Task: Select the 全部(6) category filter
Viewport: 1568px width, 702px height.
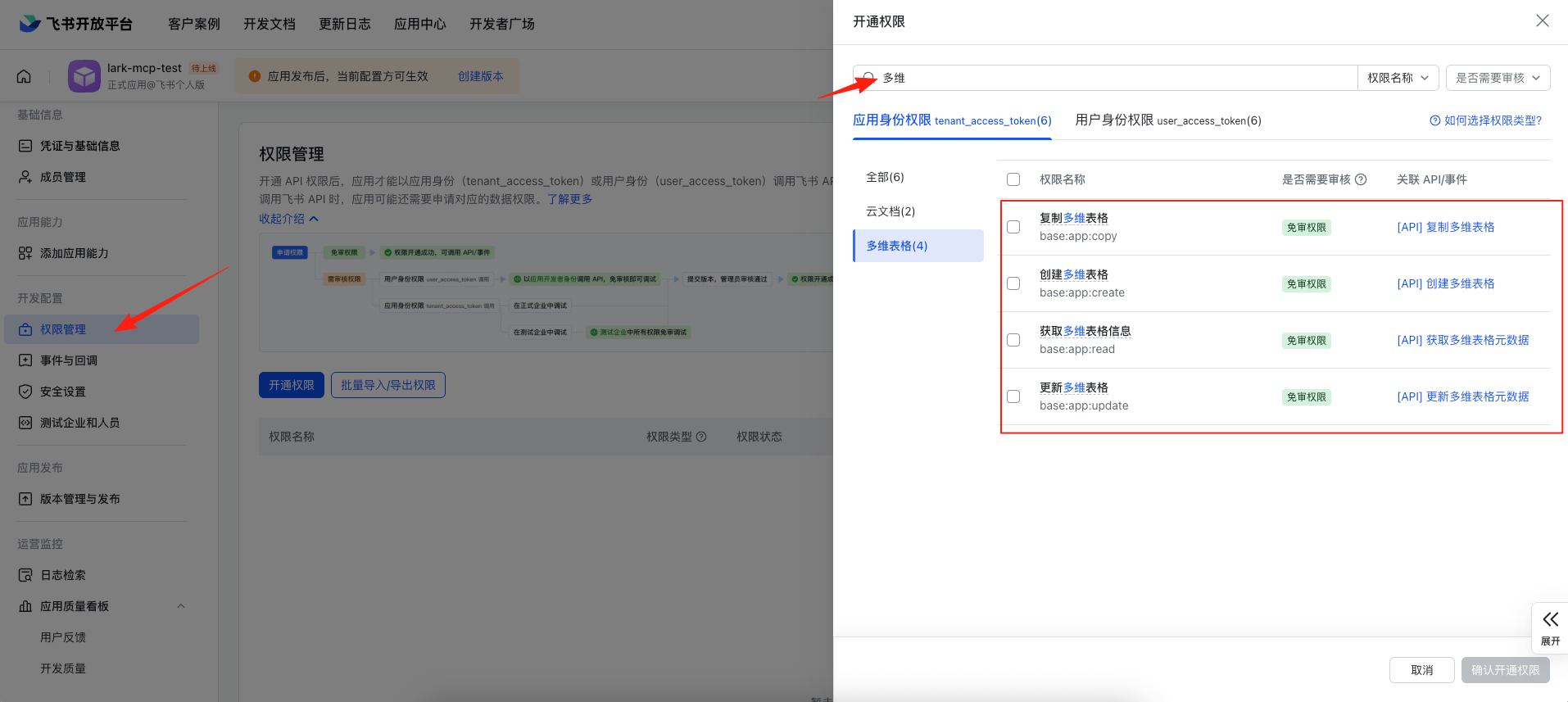Action: [918, 177]
